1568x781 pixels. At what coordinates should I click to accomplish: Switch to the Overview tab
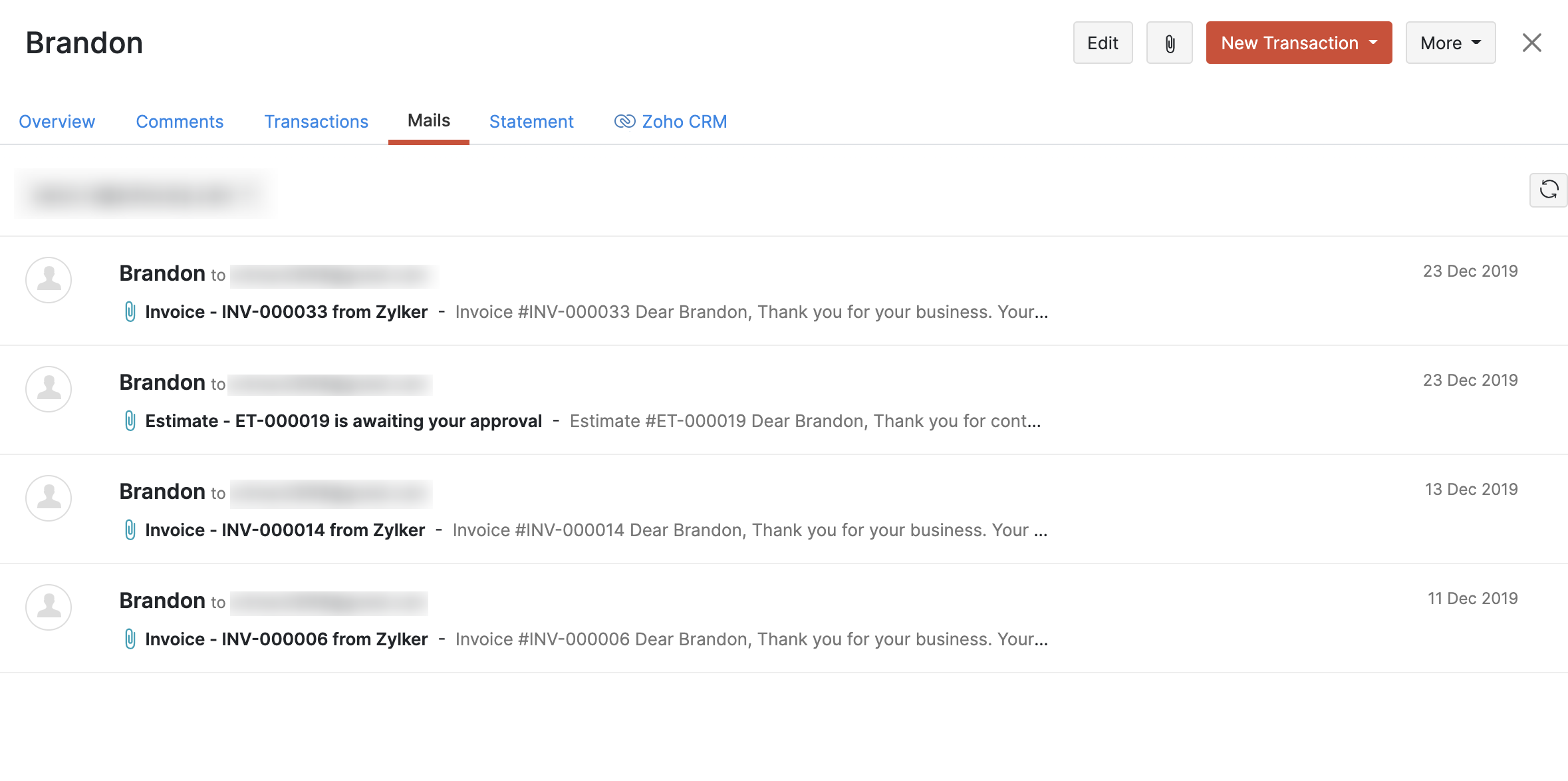coord(57,122)
